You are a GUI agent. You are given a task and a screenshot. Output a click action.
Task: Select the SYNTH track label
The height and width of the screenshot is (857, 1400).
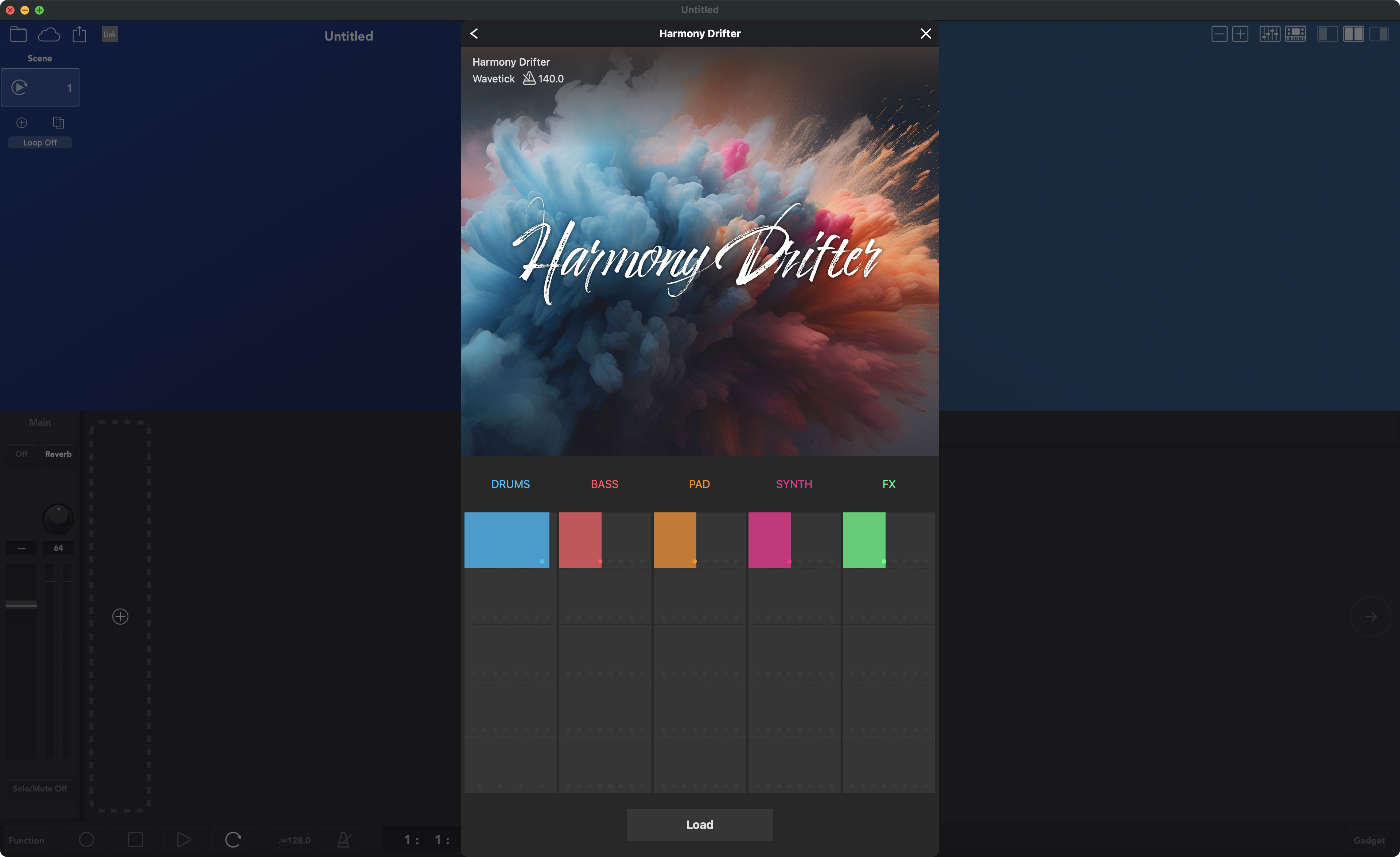pos(794,484)
